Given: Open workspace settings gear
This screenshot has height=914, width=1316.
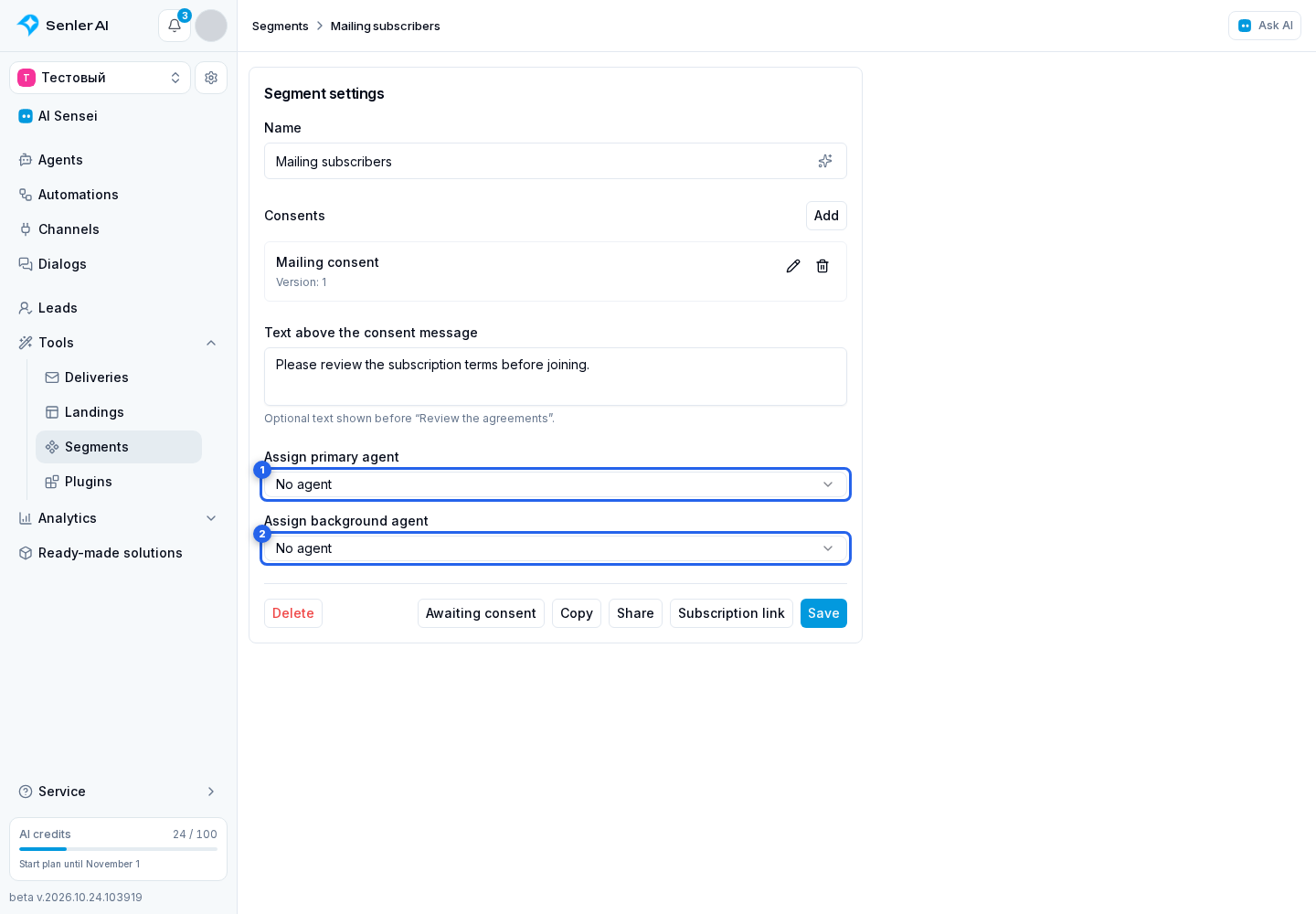Looking at the screenshot, I should pos(211,78).
